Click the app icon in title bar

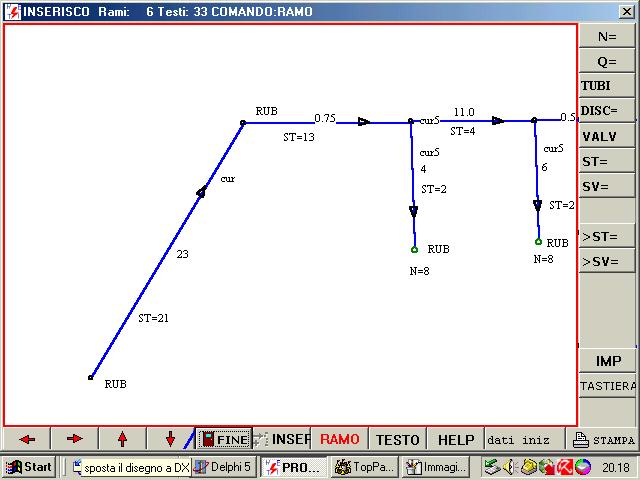(x=13, y=11)
